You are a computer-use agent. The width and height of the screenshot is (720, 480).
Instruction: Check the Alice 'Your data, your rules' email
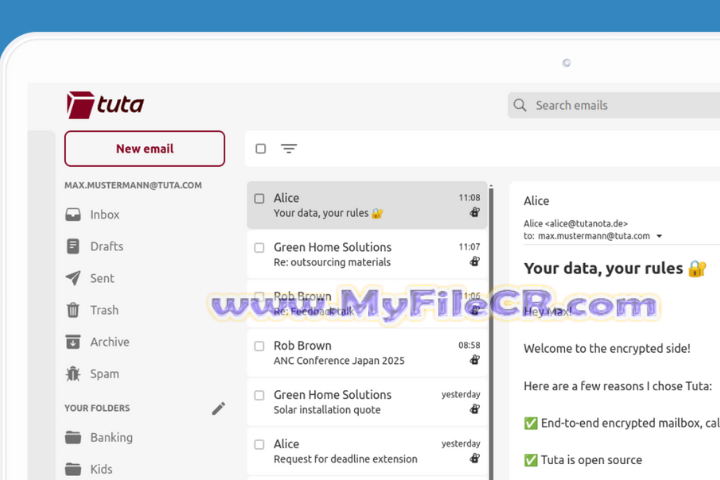pyautogui.click(x=259, y=198)
